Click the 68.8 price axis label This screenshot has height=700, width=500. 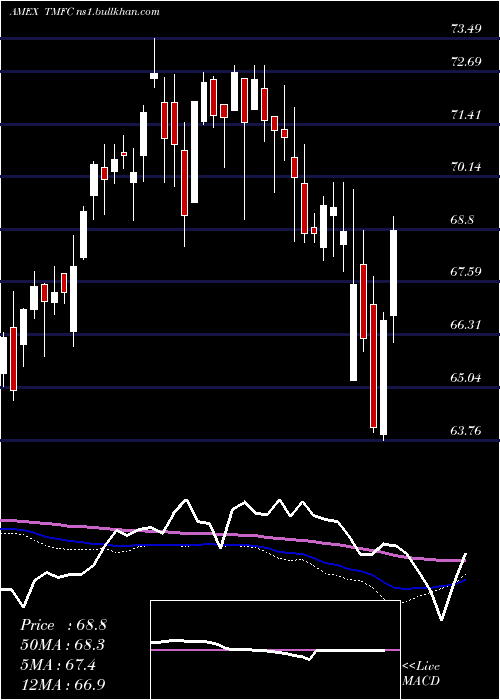coord(462,220)
